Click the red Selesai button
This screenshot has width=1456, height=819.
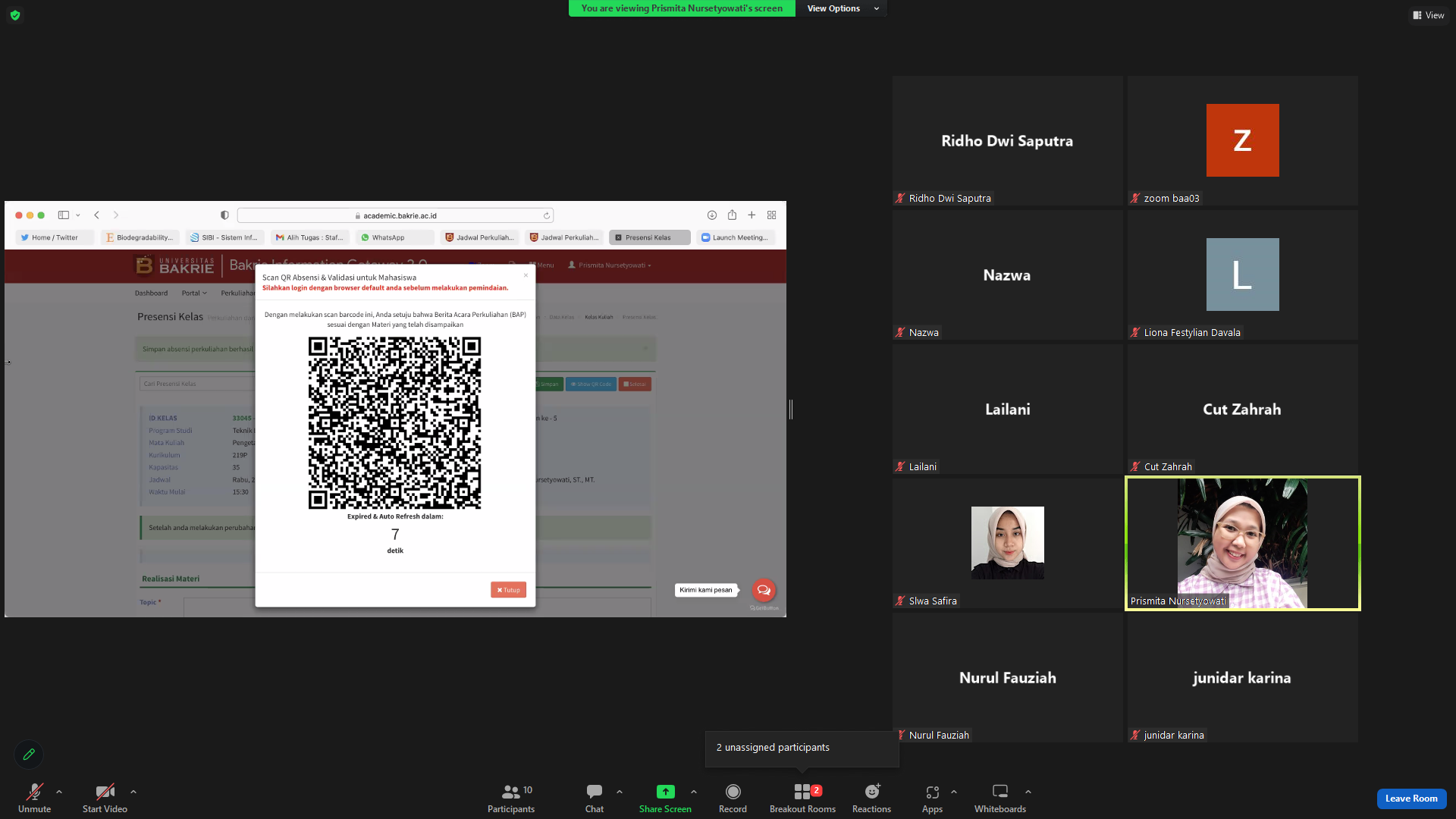[635, 384]
